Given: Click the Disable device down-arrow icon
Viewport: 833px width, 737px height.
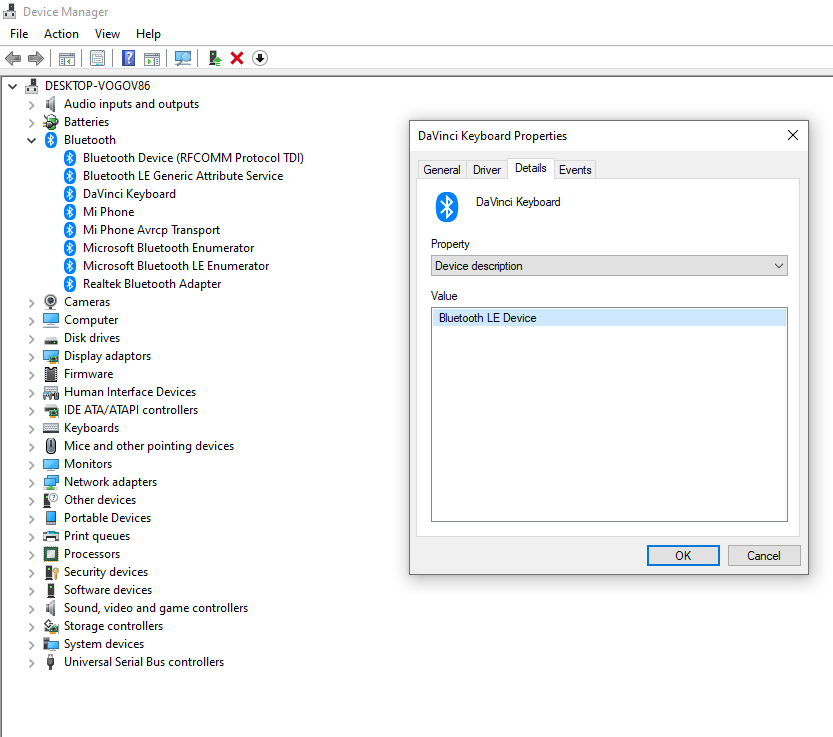Looking at the screenshot, I should pyautogui.click(x=260, y=58).
